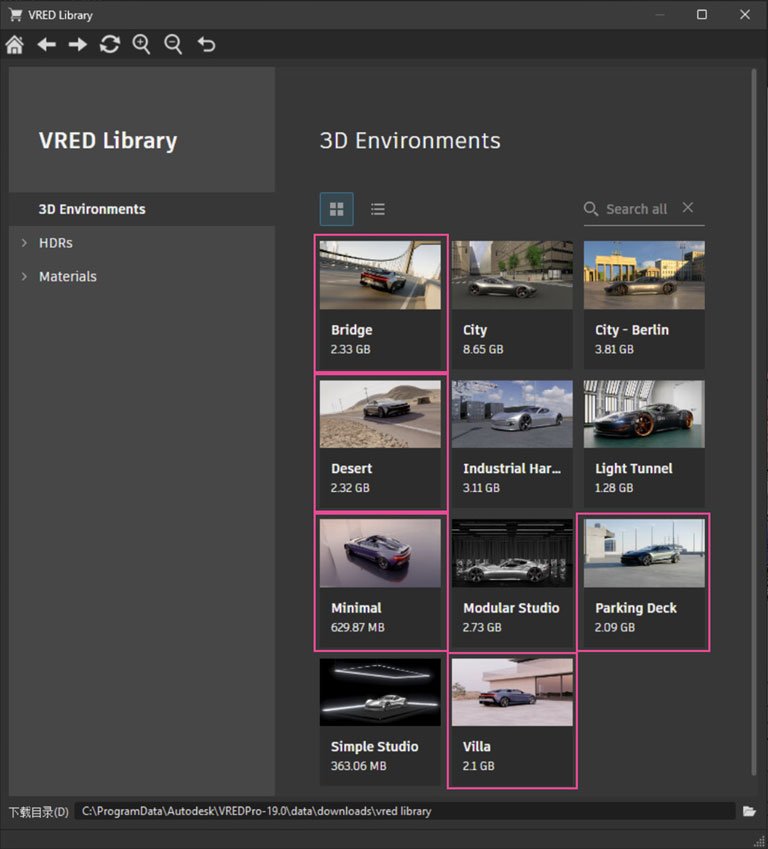Select the HDRs sidebar item
Screen dimensions: 768x849
pos(56,243)
